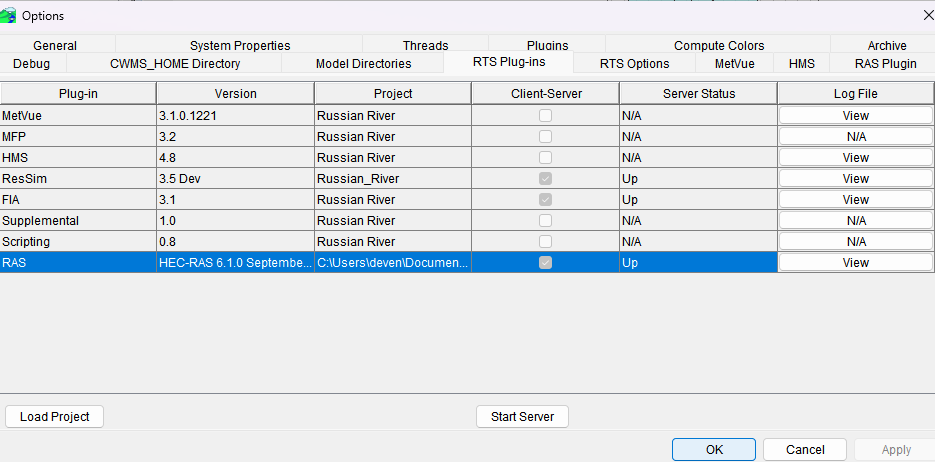This screenshot has width=935, height=462.
Task: Open the CWMS_HOME Directory tab
Action: point(175,63)
